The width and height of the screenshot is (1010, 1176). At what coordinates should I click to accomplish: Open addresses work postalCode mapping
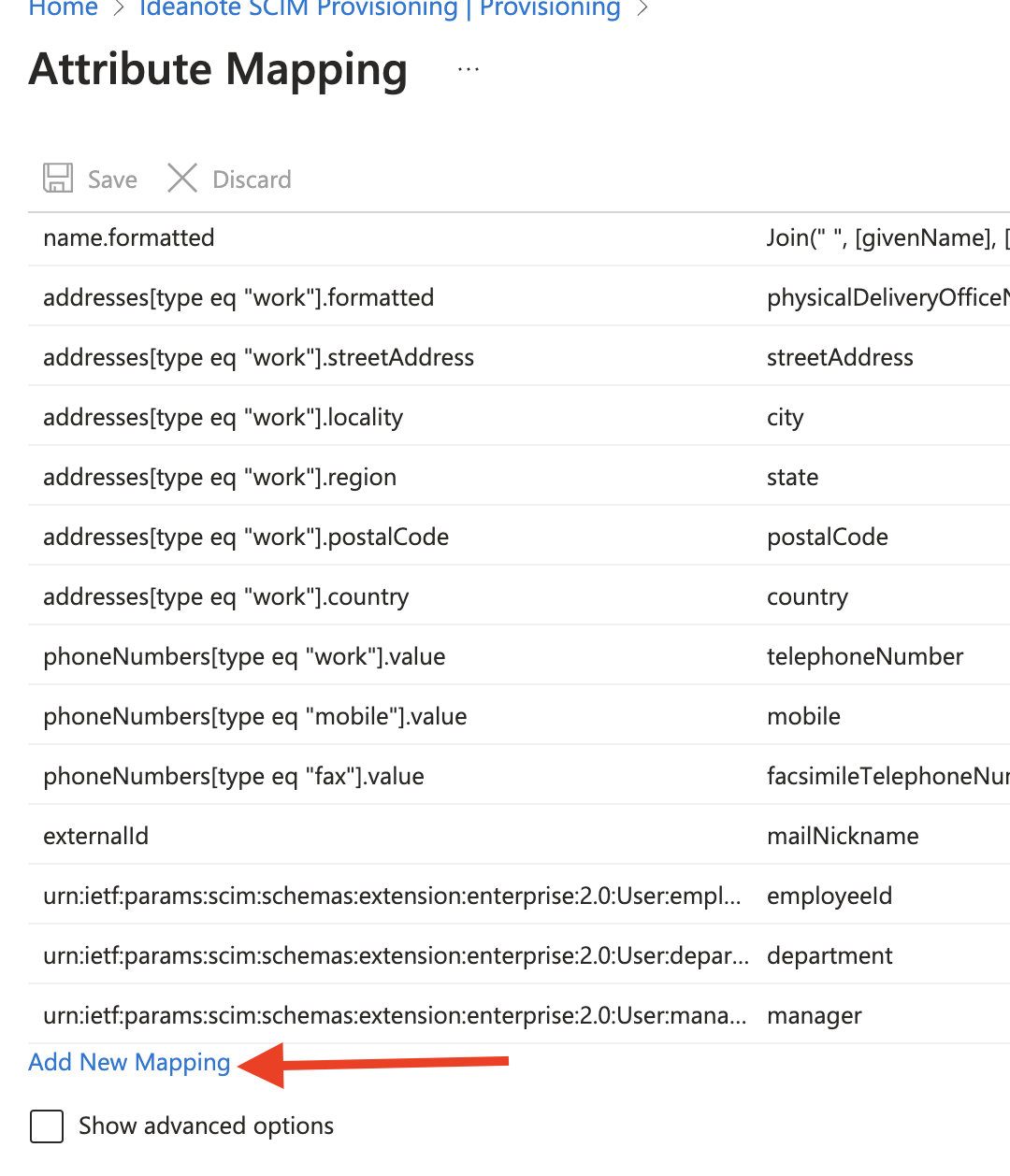coord(246,538)
